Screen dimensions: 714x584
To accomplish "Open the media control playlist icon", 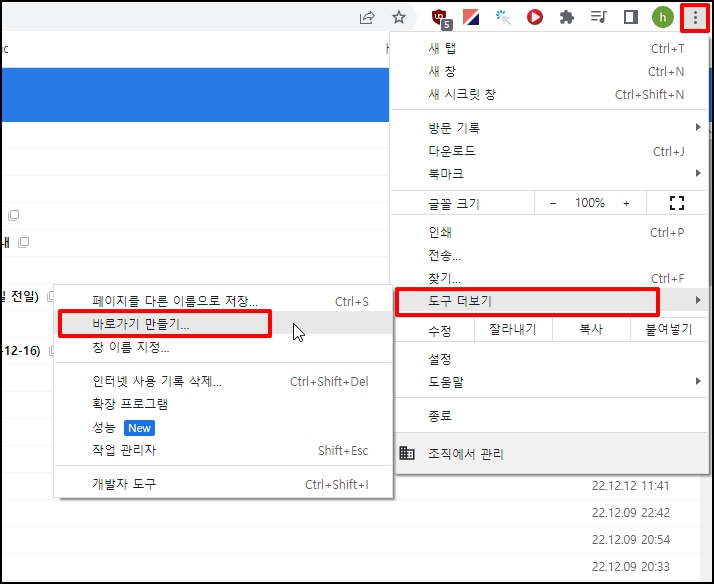I will pyautogui.click(x=598, y=18).
